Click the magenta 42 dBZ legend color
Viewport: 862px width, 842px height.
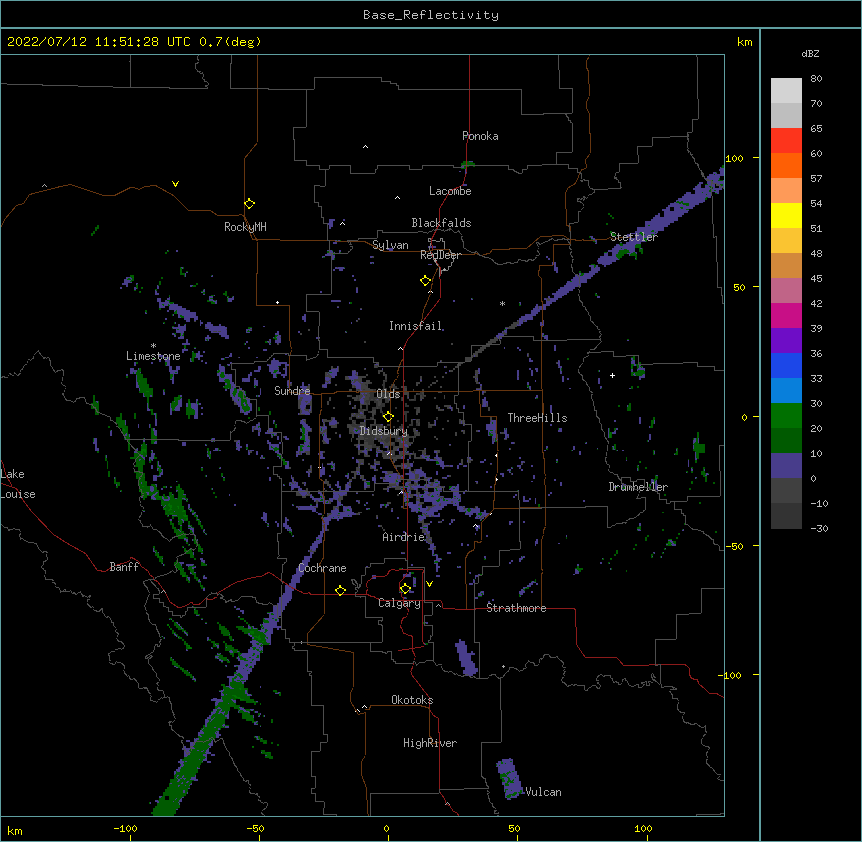click(786, 315)
